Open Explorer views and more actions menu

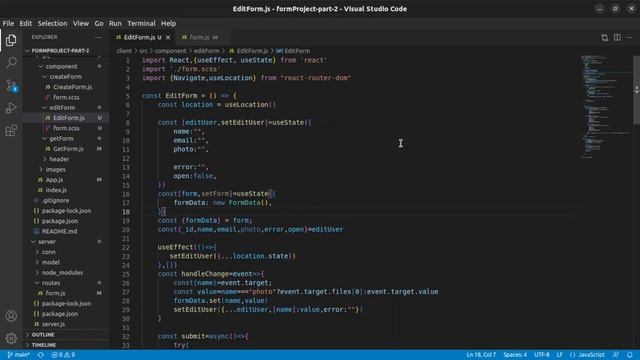(98, 37)
